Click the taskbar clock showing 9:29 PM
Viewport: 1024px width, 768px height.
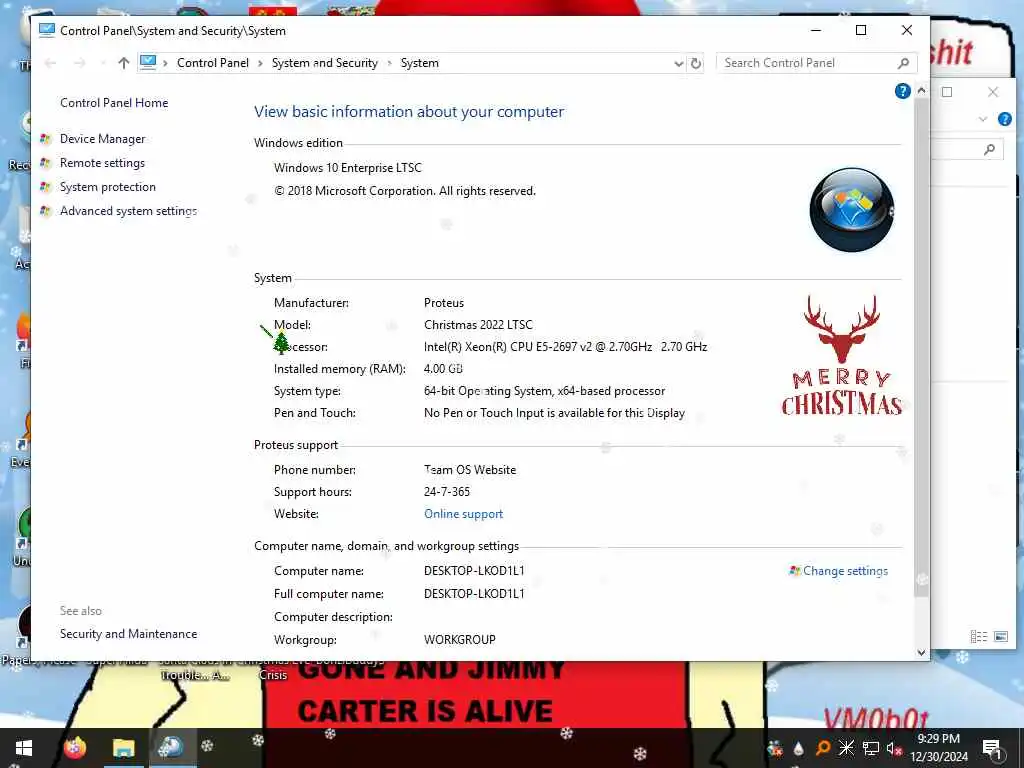pos(938,748)
